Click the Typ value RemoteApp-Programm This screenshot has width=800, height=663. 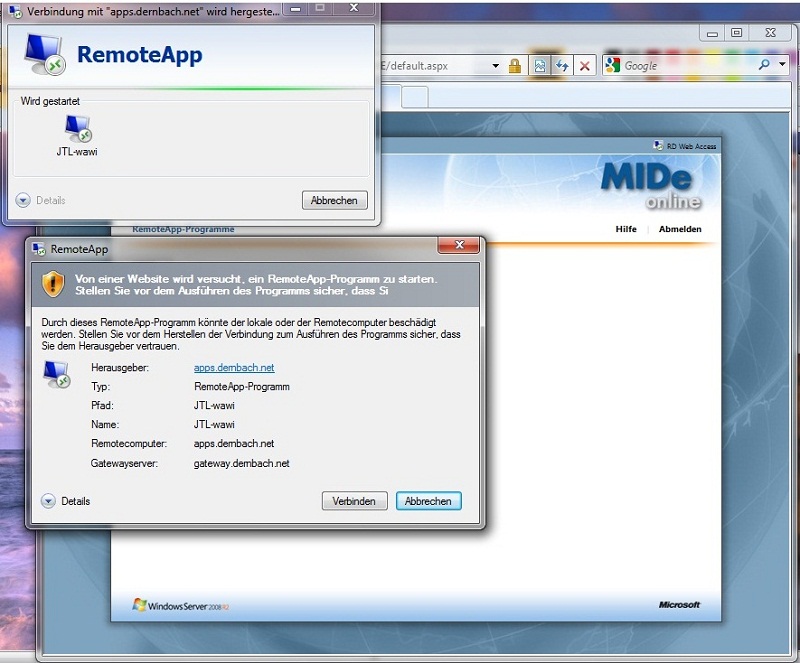(242, 387)
